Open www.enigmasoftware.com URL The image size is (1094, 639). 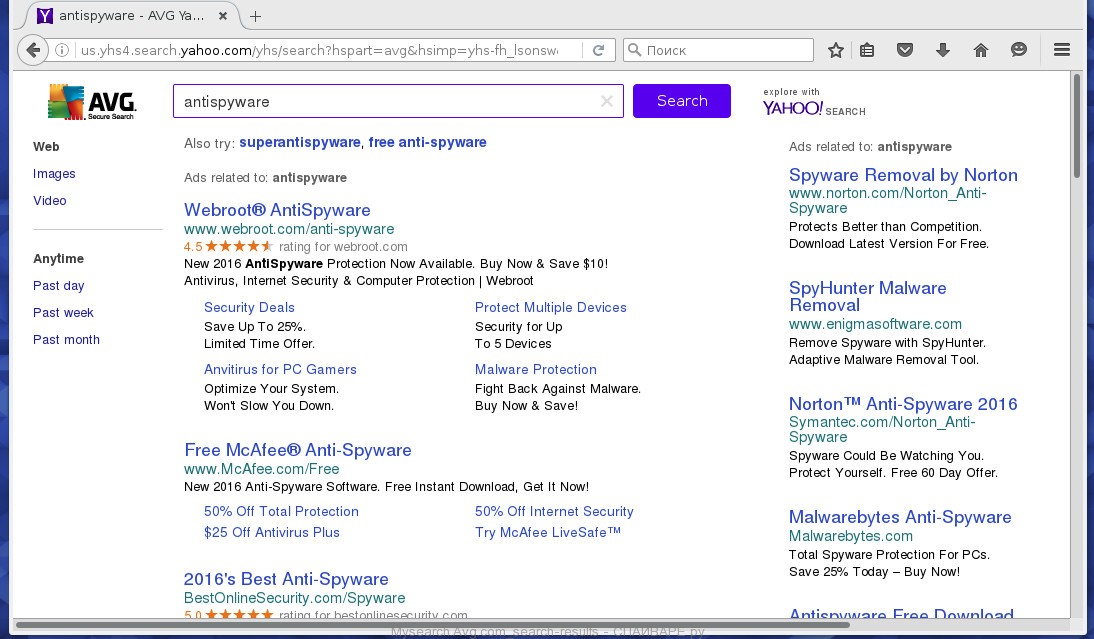coord(875,324)
